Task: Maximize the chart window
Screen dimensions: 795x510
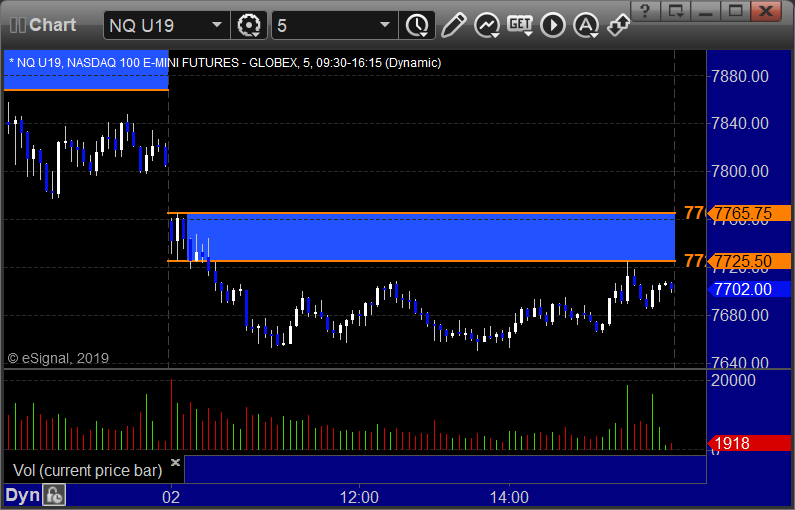Action: (735, 11)
